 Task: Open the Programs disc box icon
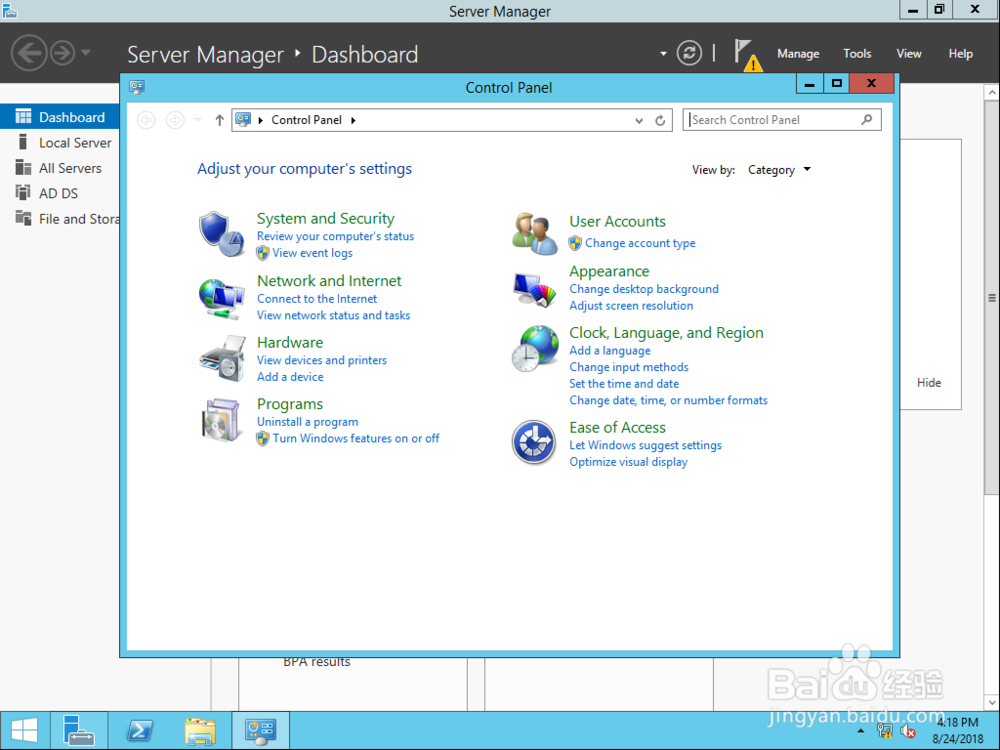[221, 420]
